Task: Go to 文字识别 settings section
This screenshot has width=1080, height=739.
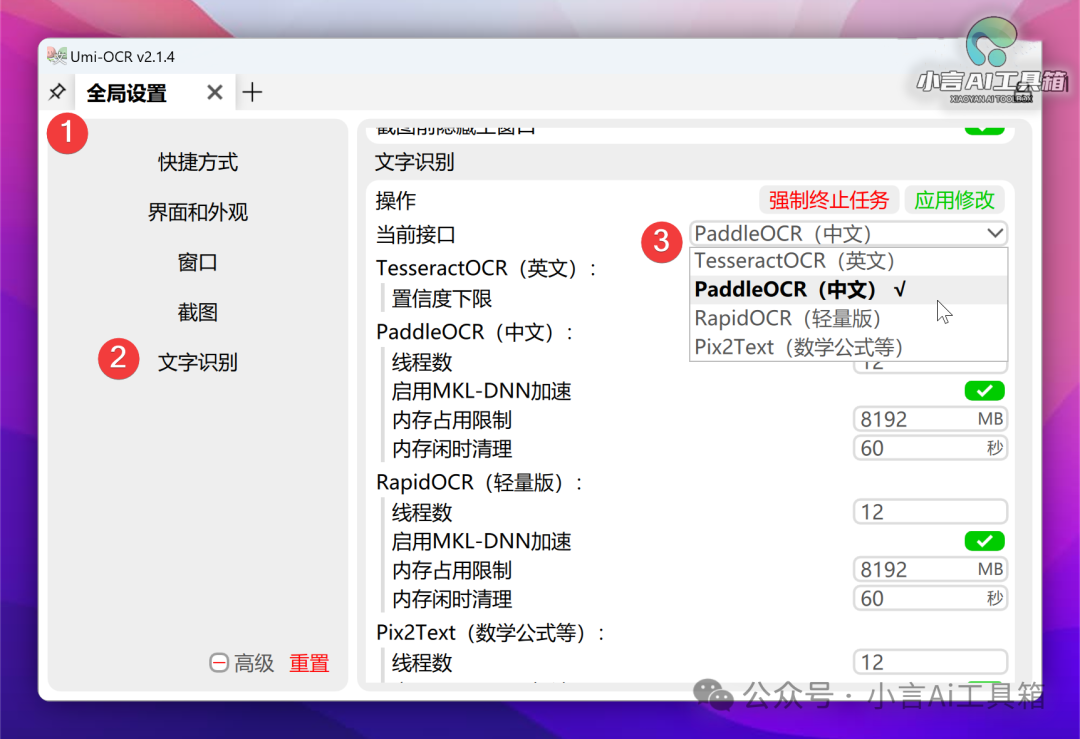Action: click(x=198, y=362)
